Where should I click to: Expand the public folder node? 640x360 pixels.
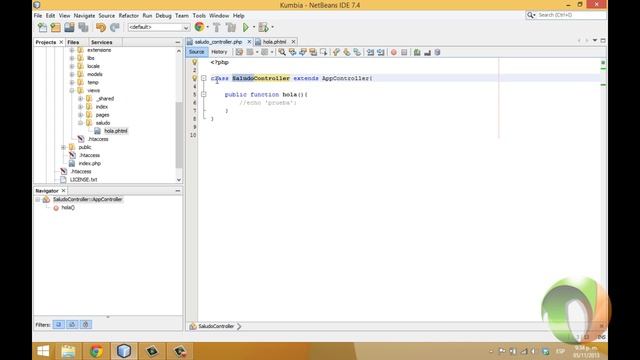pyautogui.click(x=63, y=147)
